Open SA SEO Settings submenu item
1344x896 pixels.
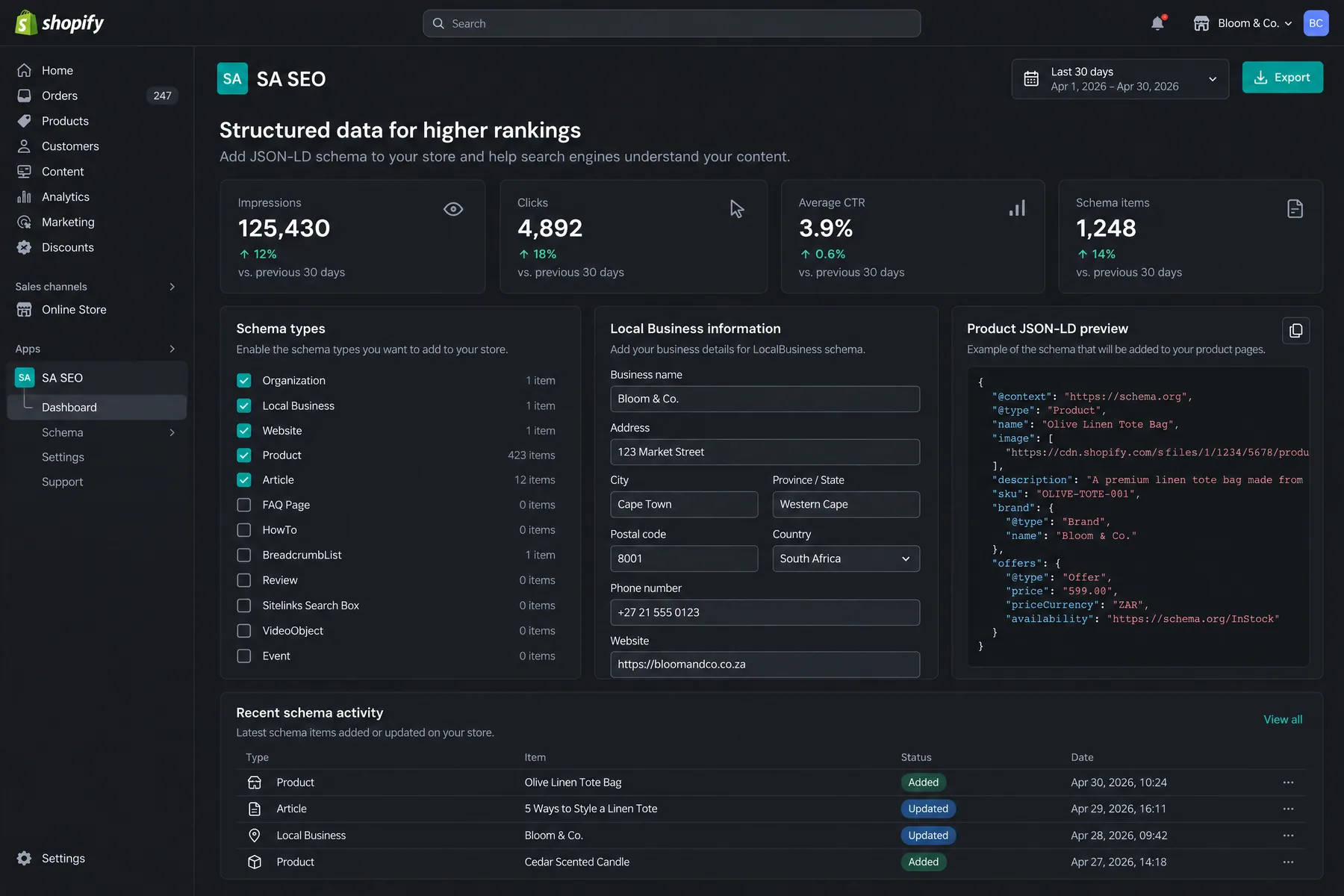[x=63, y=457]
